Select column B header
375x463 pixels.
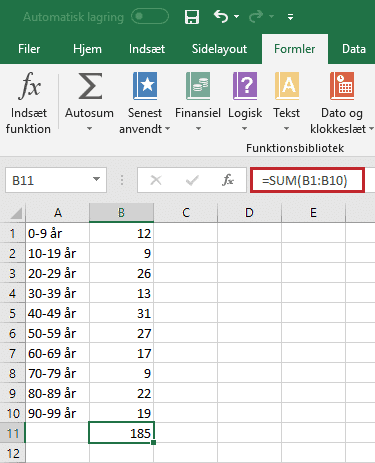coord(121,213)
